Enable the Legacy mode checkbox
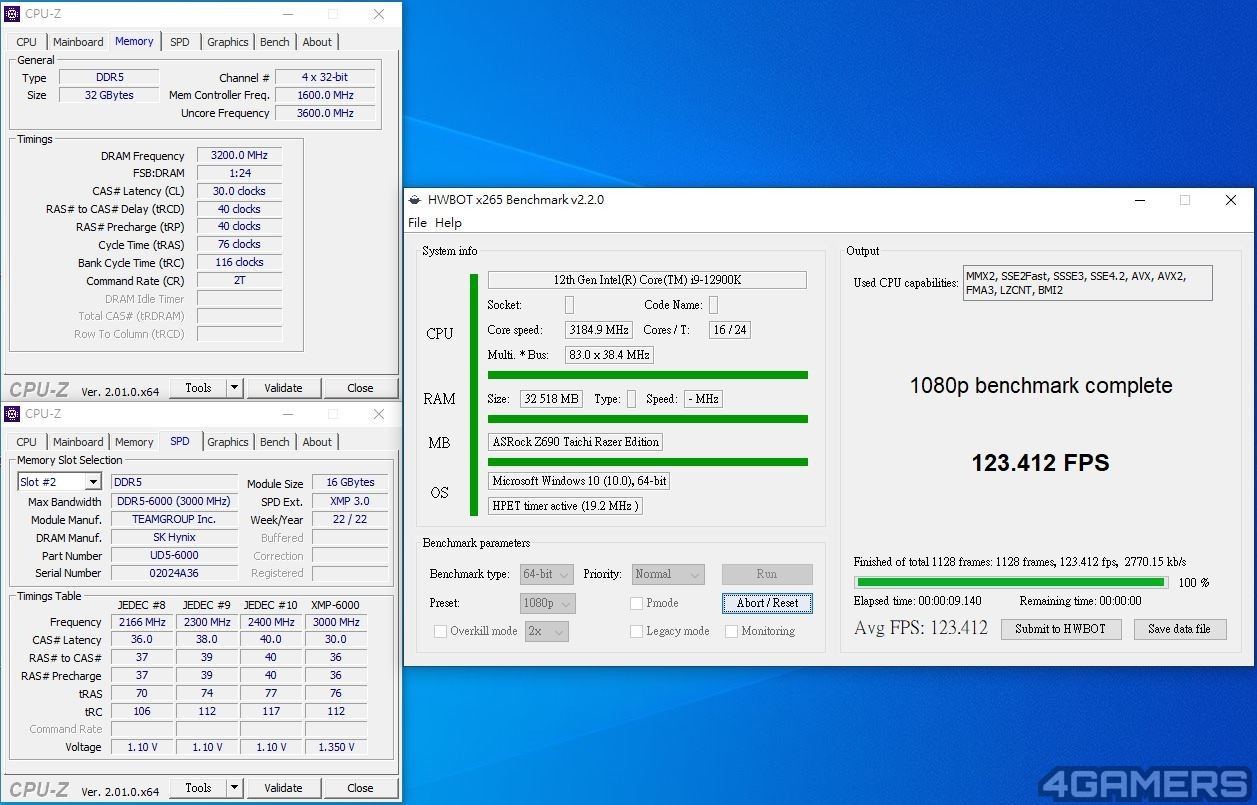 (636, 631)
